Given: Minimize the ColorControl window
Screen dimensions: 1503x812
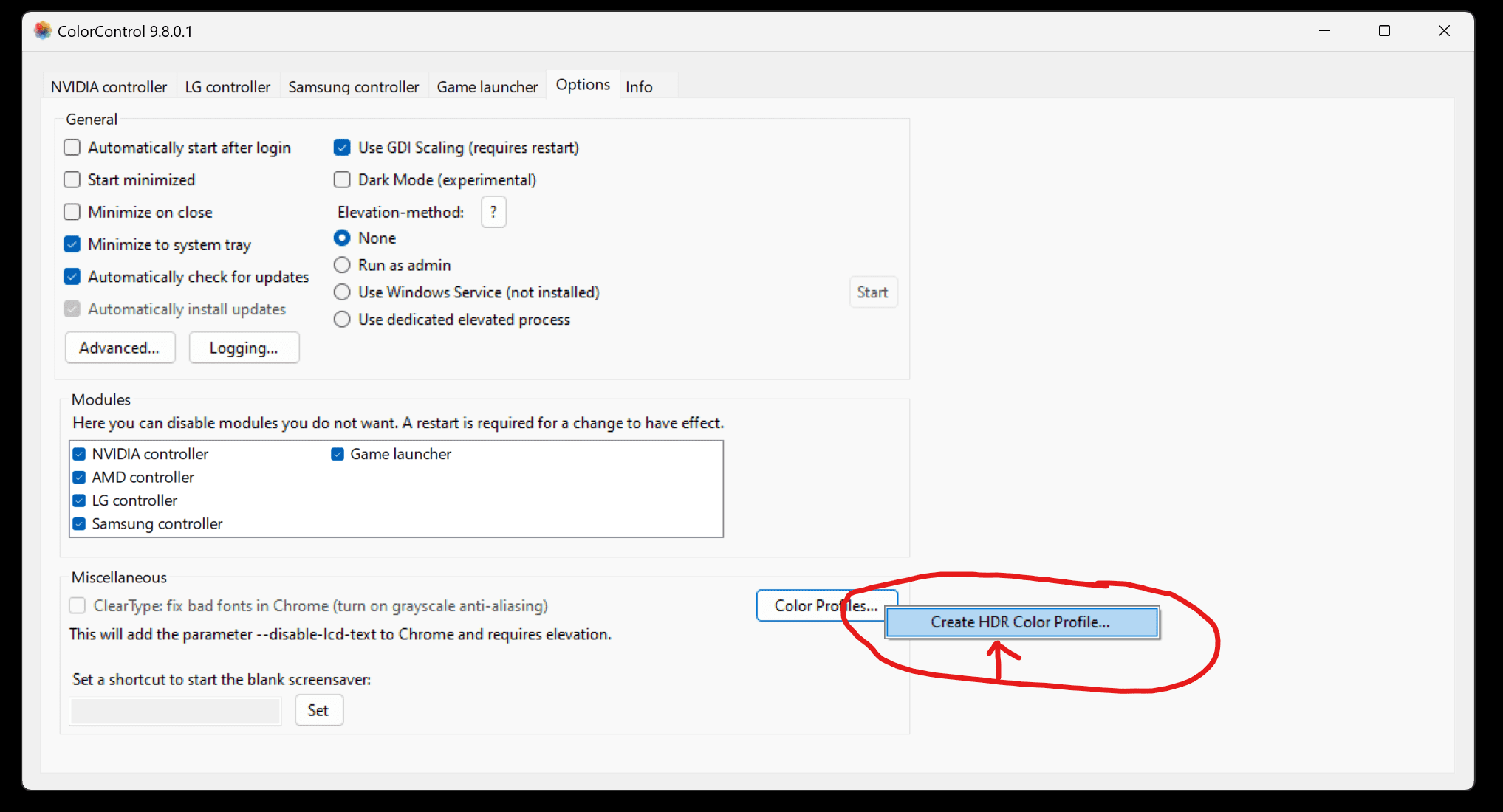Looking at the screenshot, I should [x=1325, y=31].
